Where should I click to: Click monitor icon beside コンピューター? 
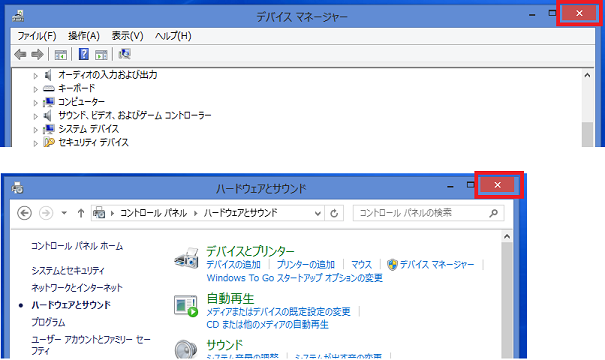click(x=49, y=102)
